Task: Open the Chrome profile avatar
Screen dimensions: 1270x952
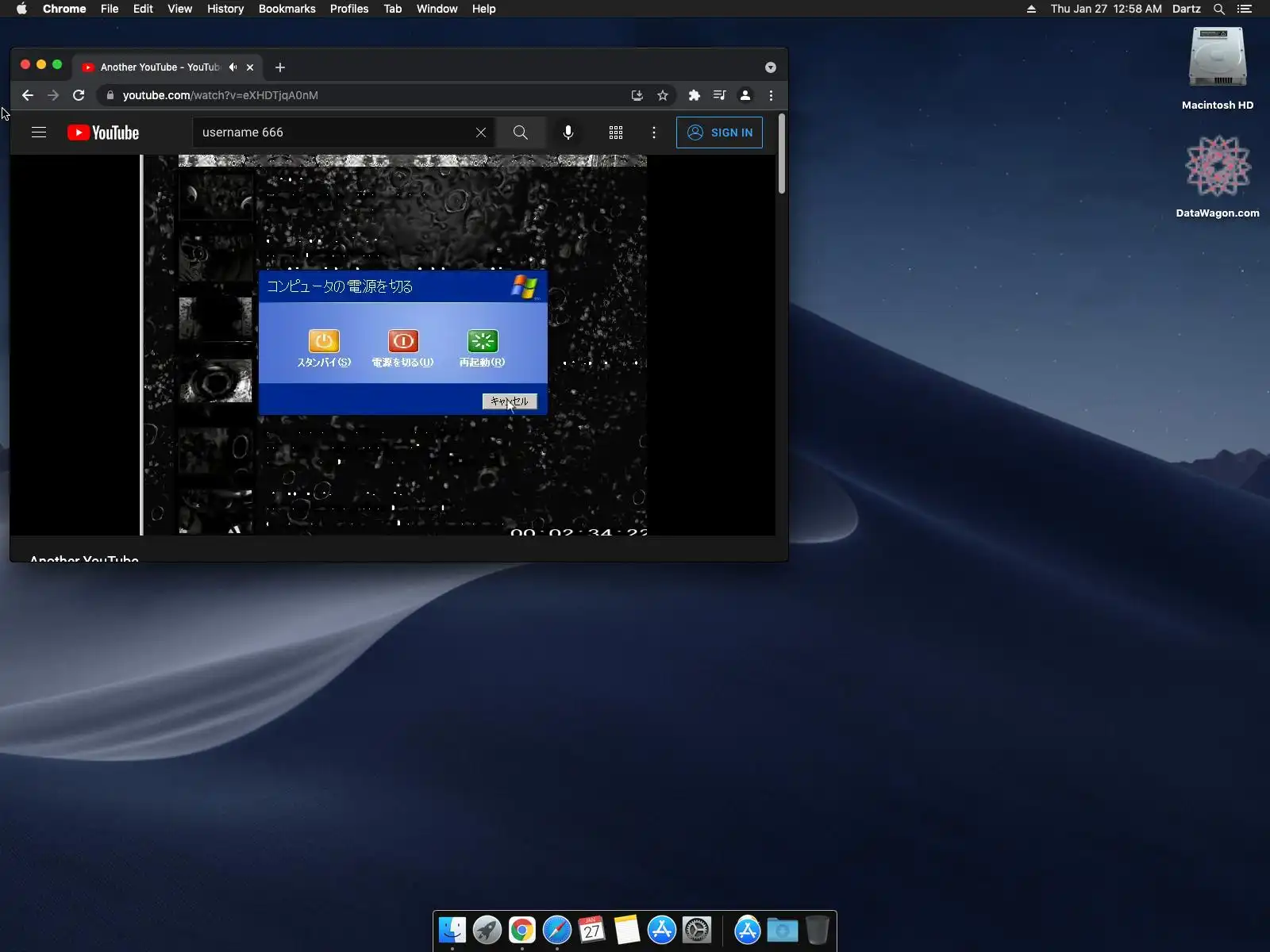Action: tap(745, 95)
